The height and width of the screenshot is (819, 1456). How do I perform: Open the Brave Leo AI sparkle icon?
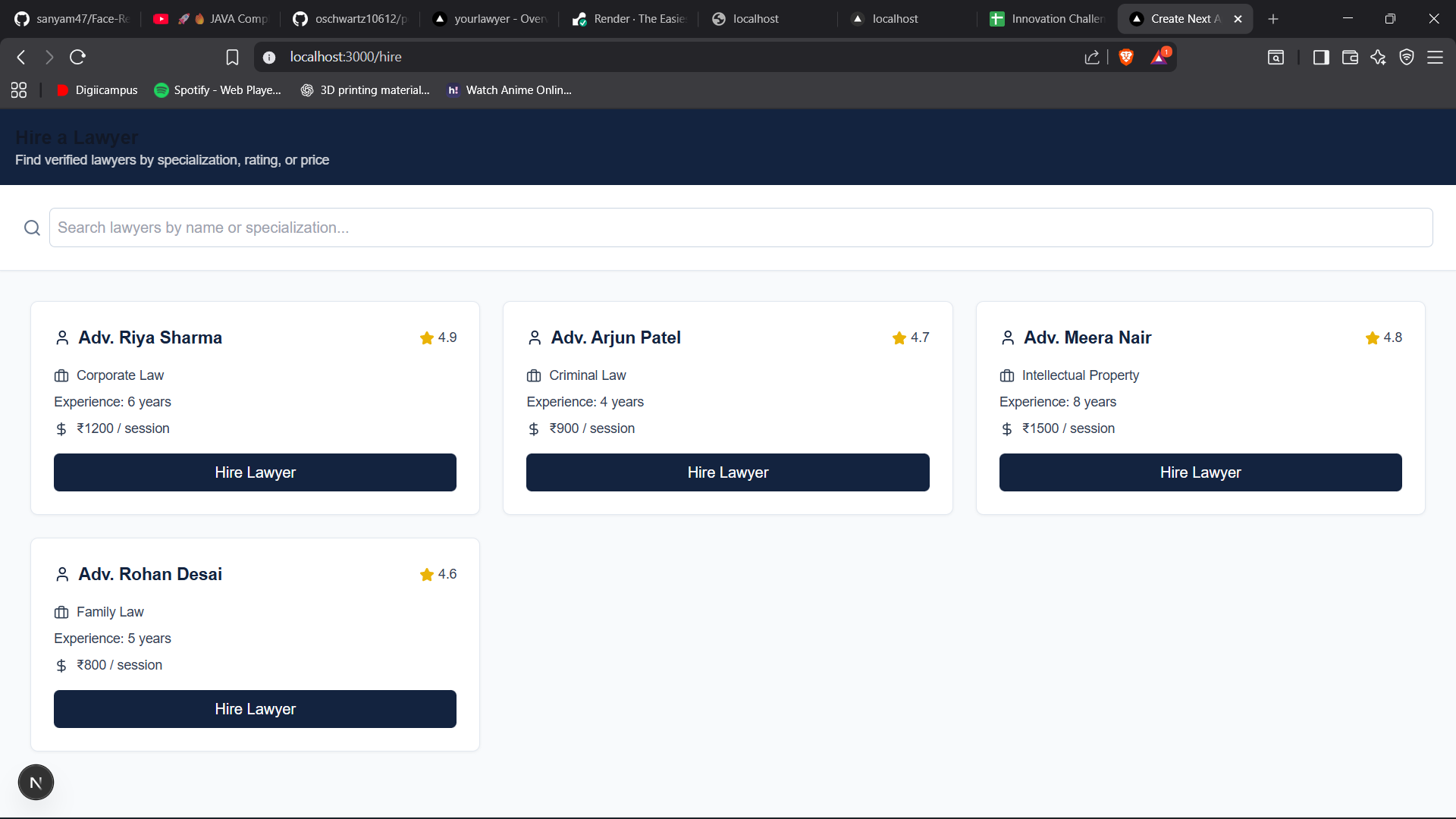click(1378, 57)
